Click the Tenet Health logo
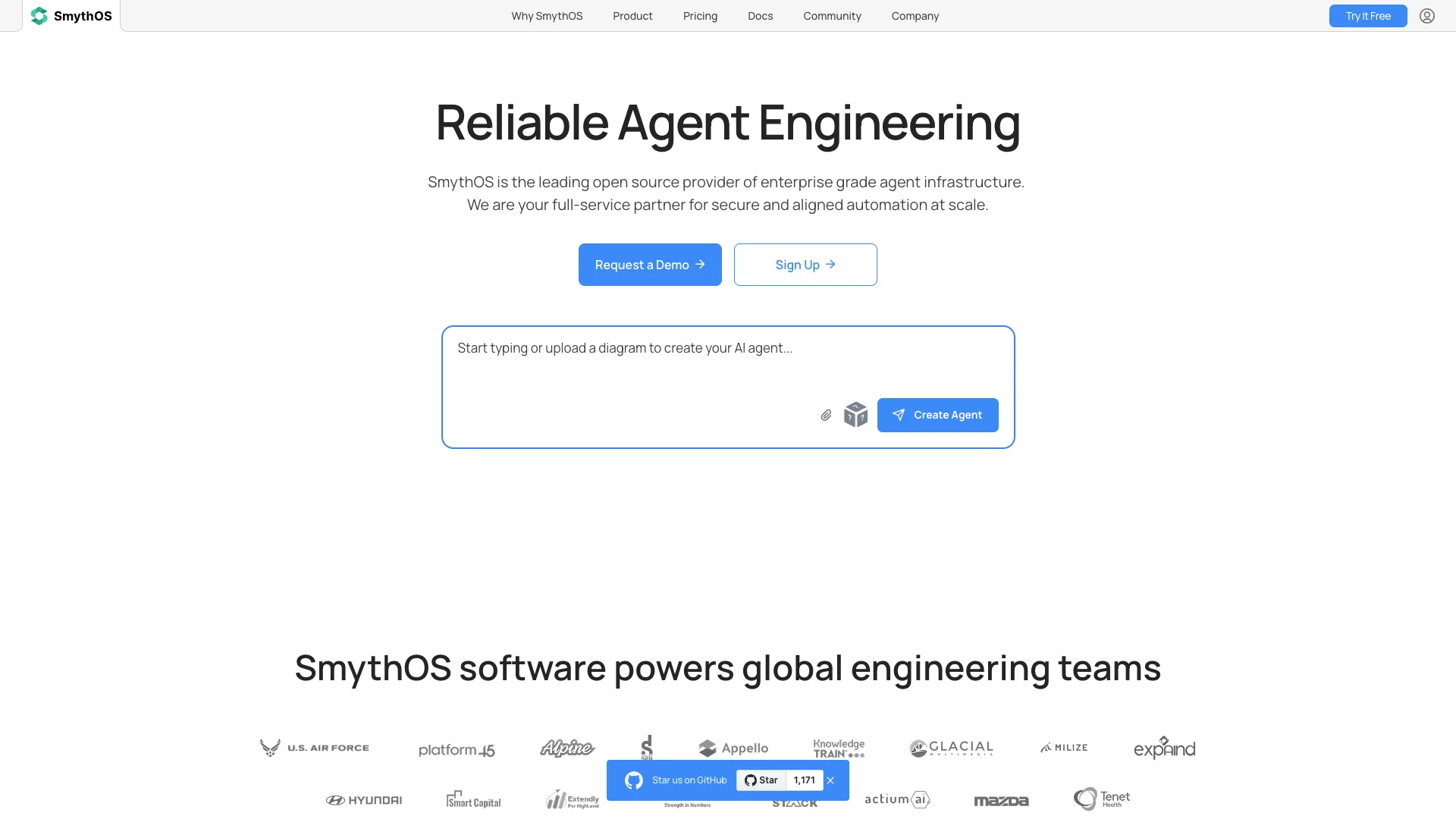The height and width of the screenshot is (819, 1456). (x=1101, y=799)
